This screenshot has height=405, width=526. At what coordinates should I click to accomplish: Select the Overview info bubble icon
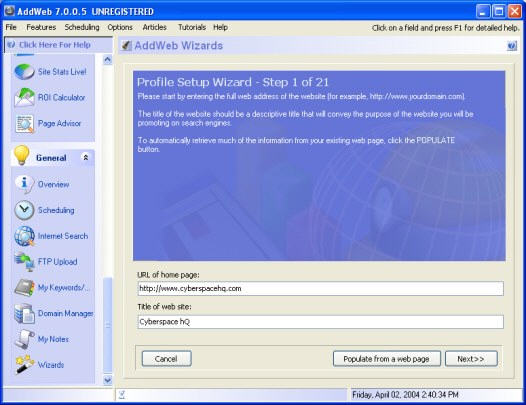tap(24, 184)
